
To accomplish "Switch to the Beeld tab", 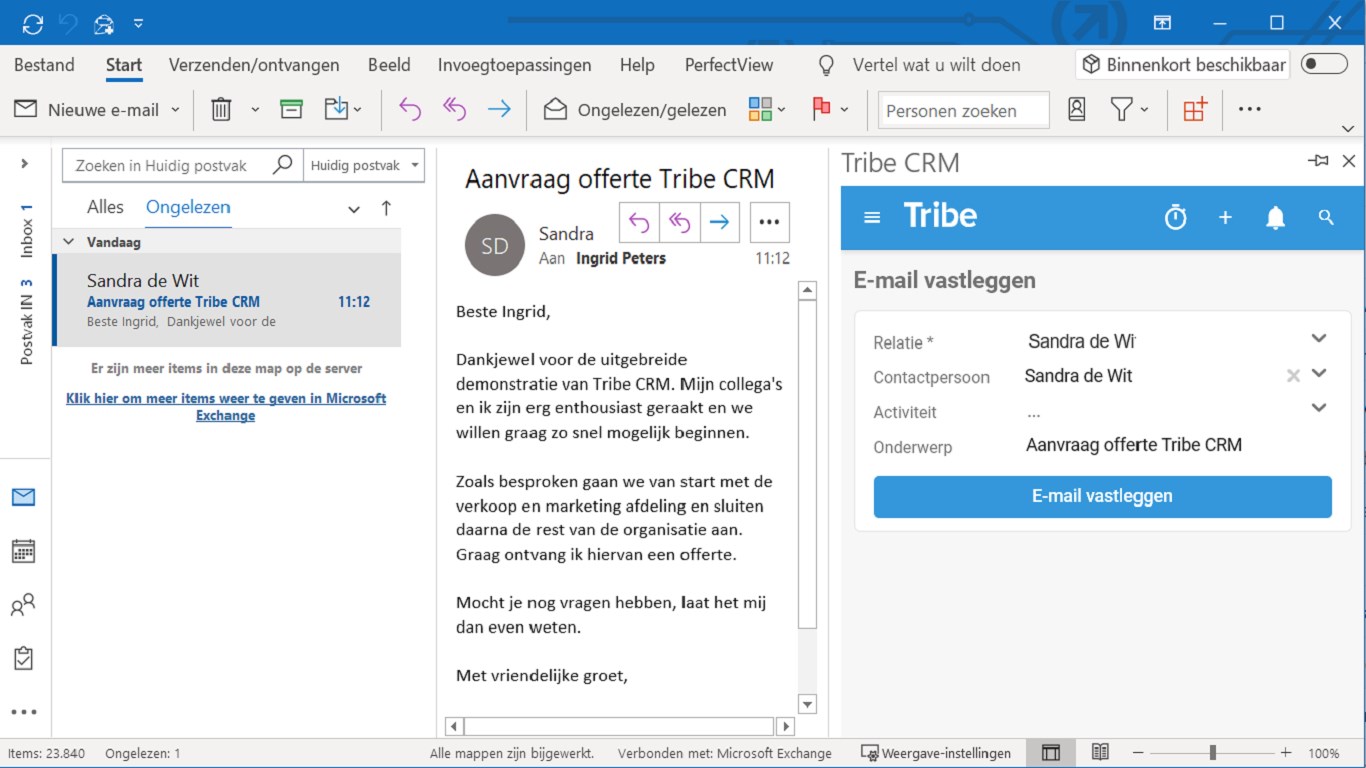I will point(389,65).
